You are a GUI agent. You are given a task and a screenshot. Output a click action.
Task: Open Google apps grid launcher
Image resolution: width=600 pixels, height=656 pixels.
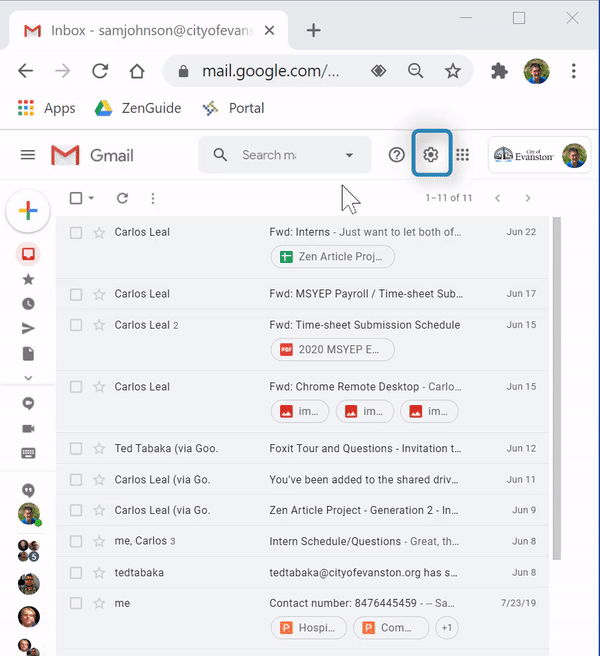[x=462, y=155]
